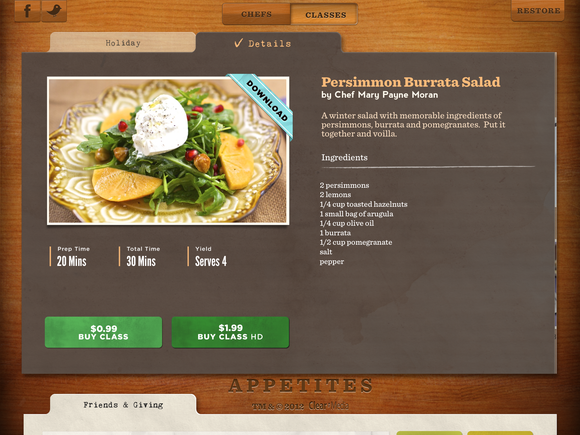Screen dimensions: 580x435
Task: Click the Restore purchases button
Action: (x=538, y=10)
